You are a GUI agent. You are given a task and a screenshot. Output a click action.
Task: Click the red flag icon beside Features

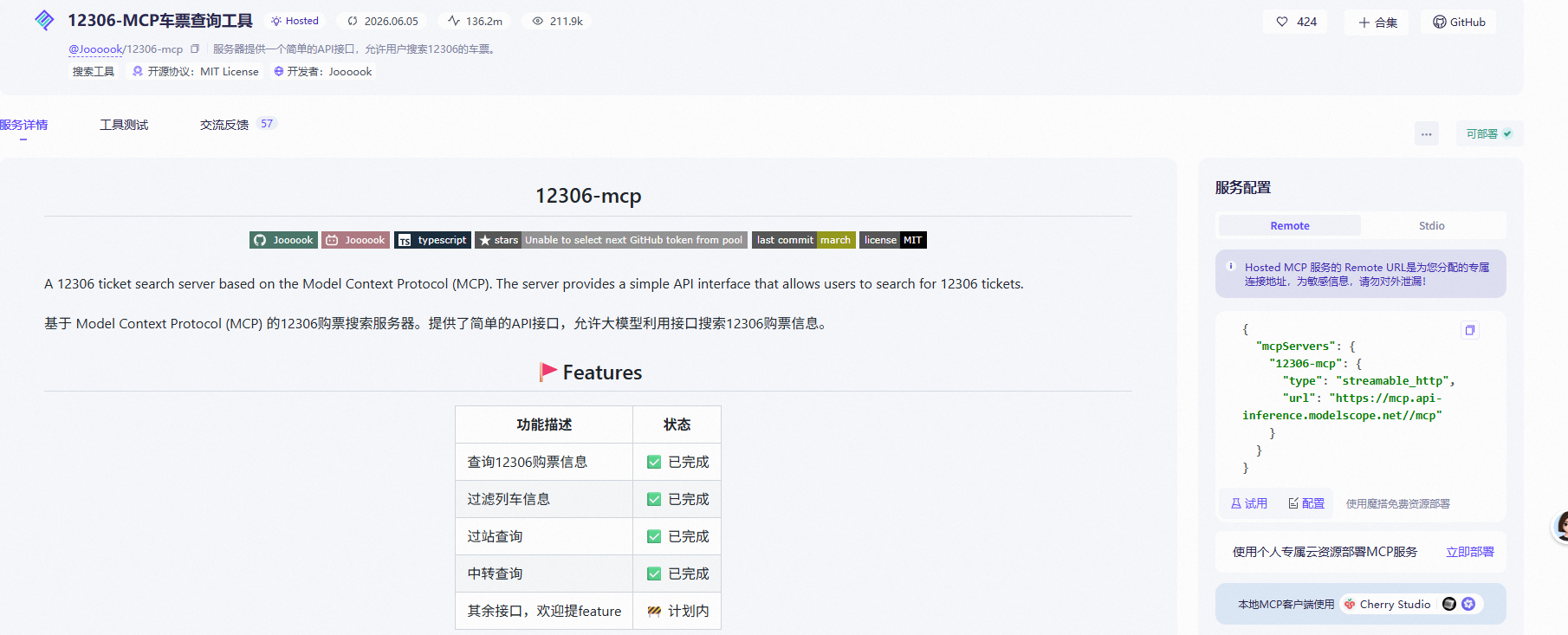tap(548, 372)
